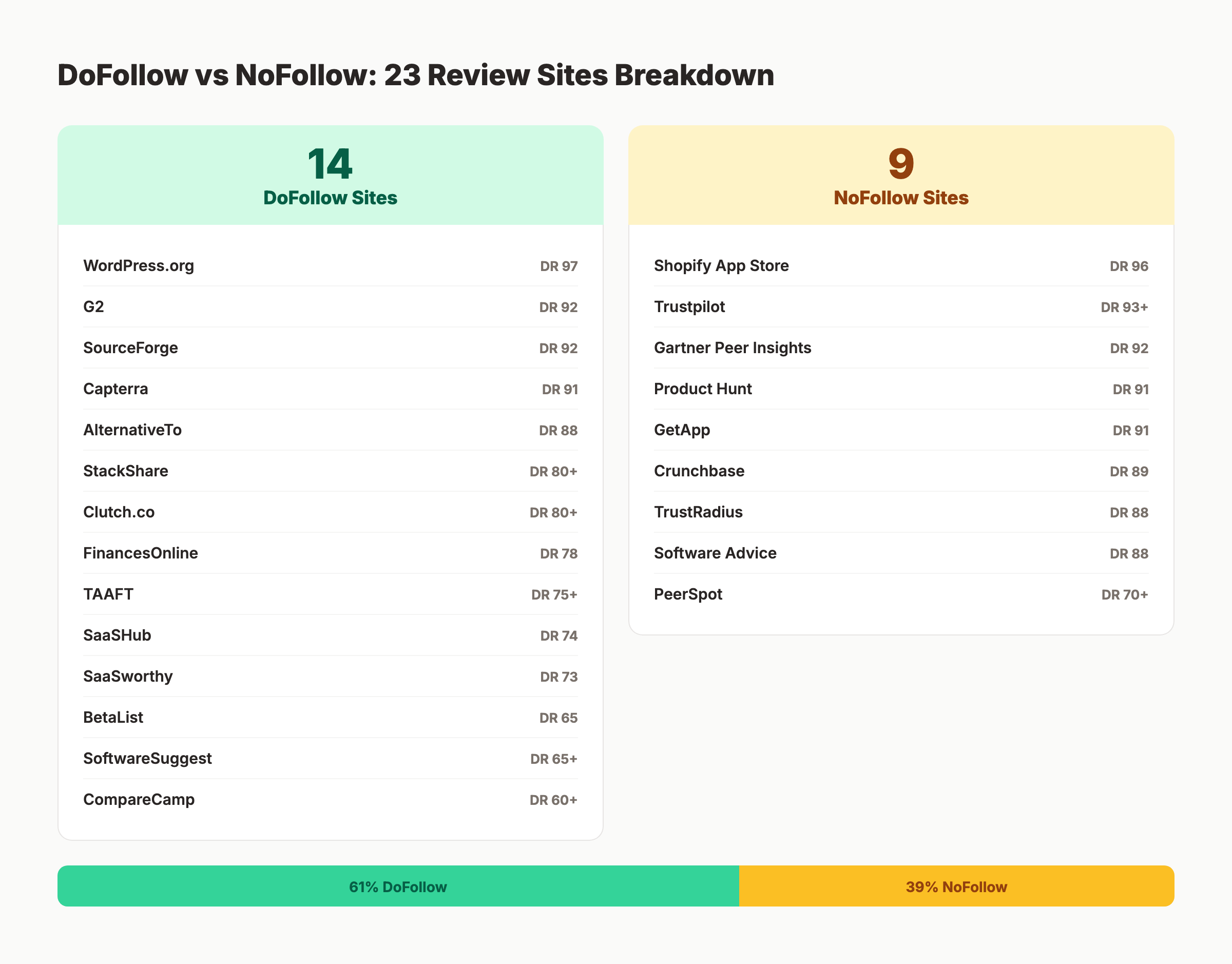Click the Capterra row
Viewport: 1232px width, 964px height.
pos(115,389)
